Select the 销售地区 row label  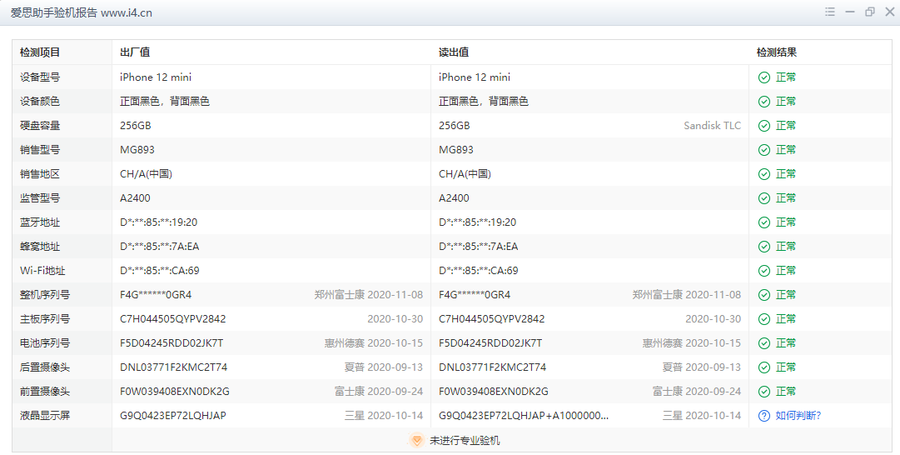pos(40,174)
